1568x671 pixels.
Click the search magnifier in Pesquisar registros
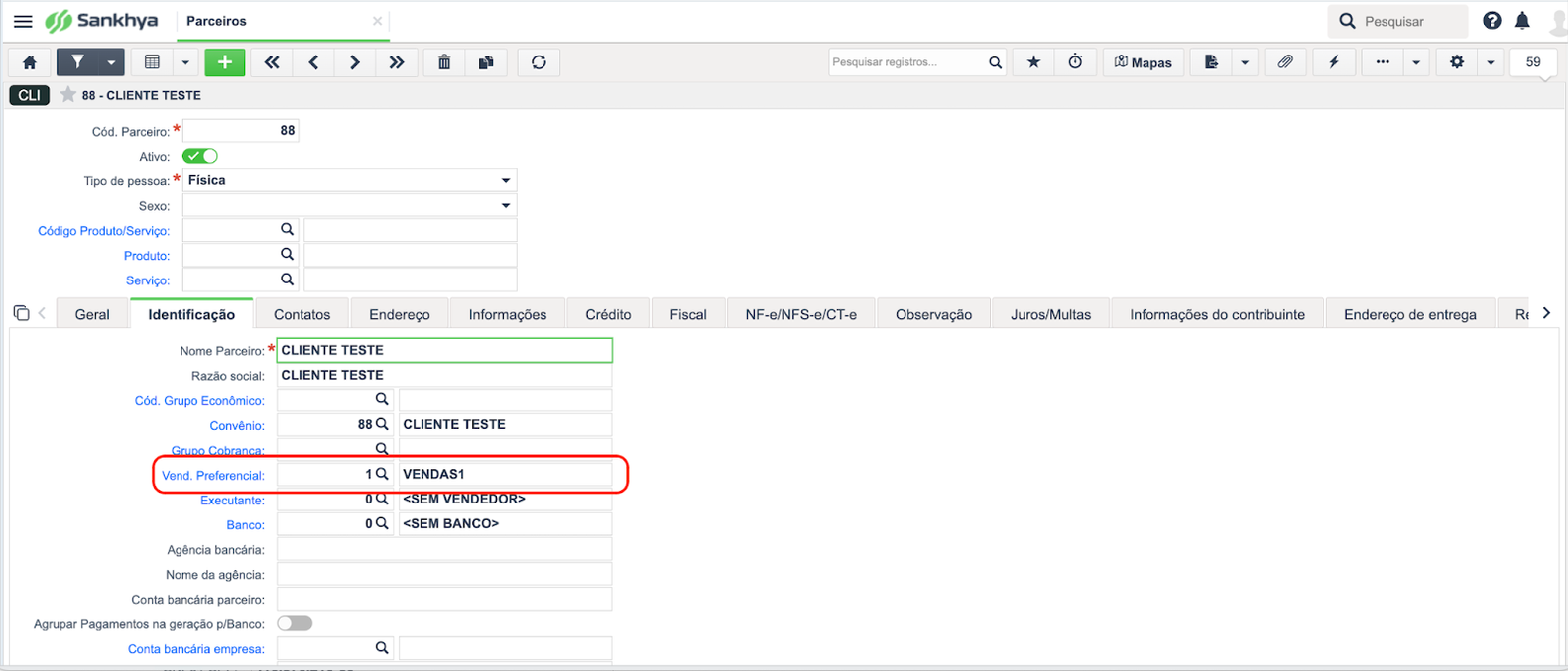point(995,62)
